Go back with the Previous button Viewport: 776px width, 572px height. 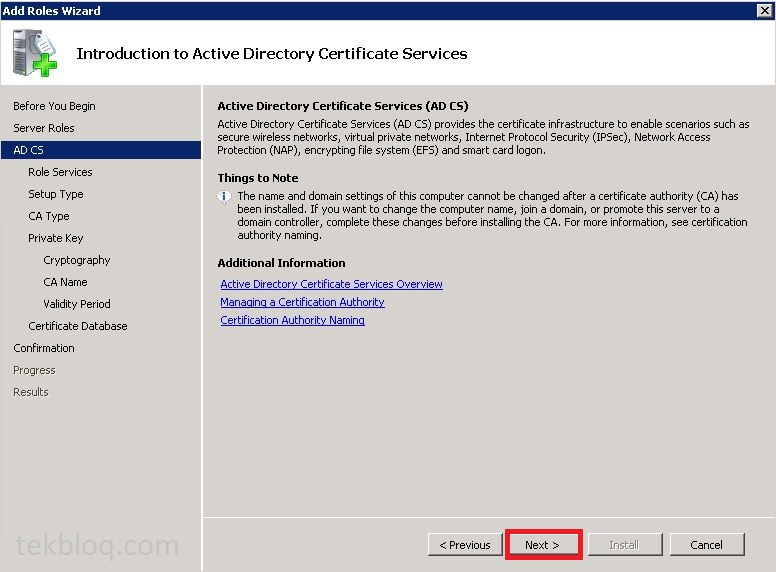pos(465,545)
